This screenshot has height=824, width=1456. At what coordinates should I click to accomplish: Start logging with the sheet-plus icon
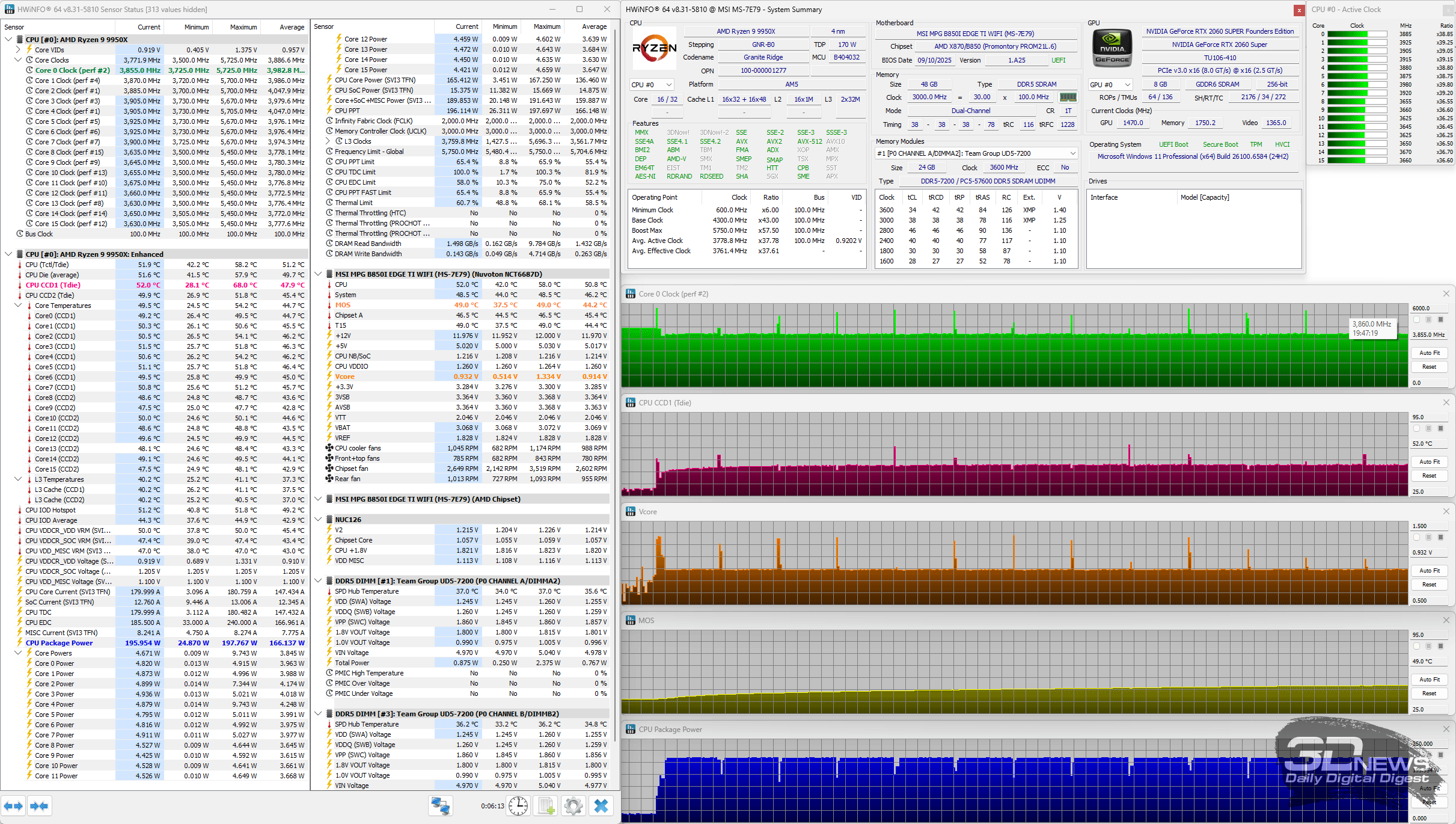click(546, 806)
